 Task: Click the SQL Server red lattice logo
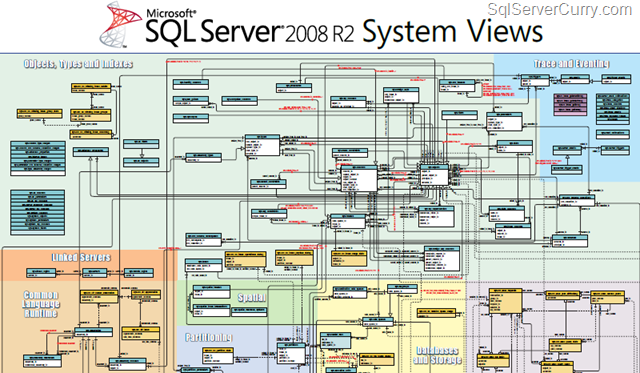[x=116, y=24]
